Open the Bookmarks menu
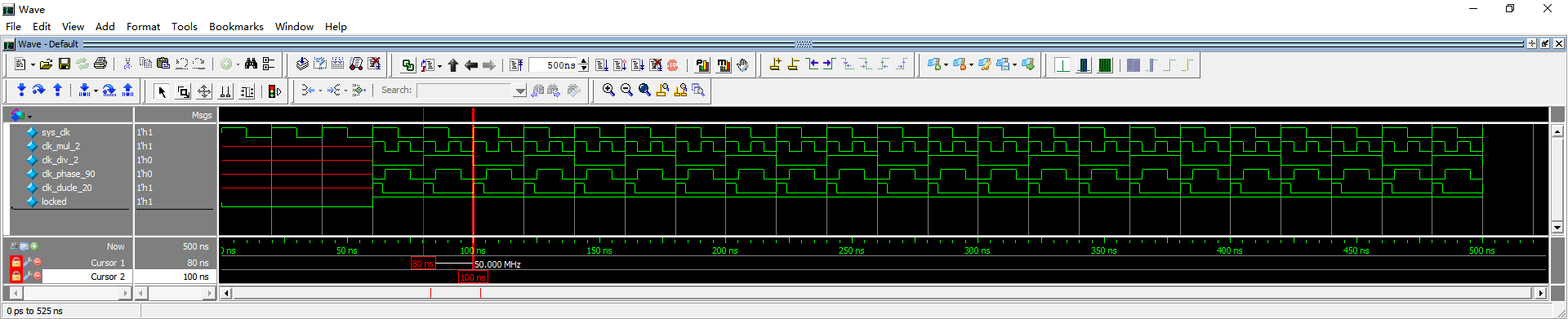 (236, 26)
